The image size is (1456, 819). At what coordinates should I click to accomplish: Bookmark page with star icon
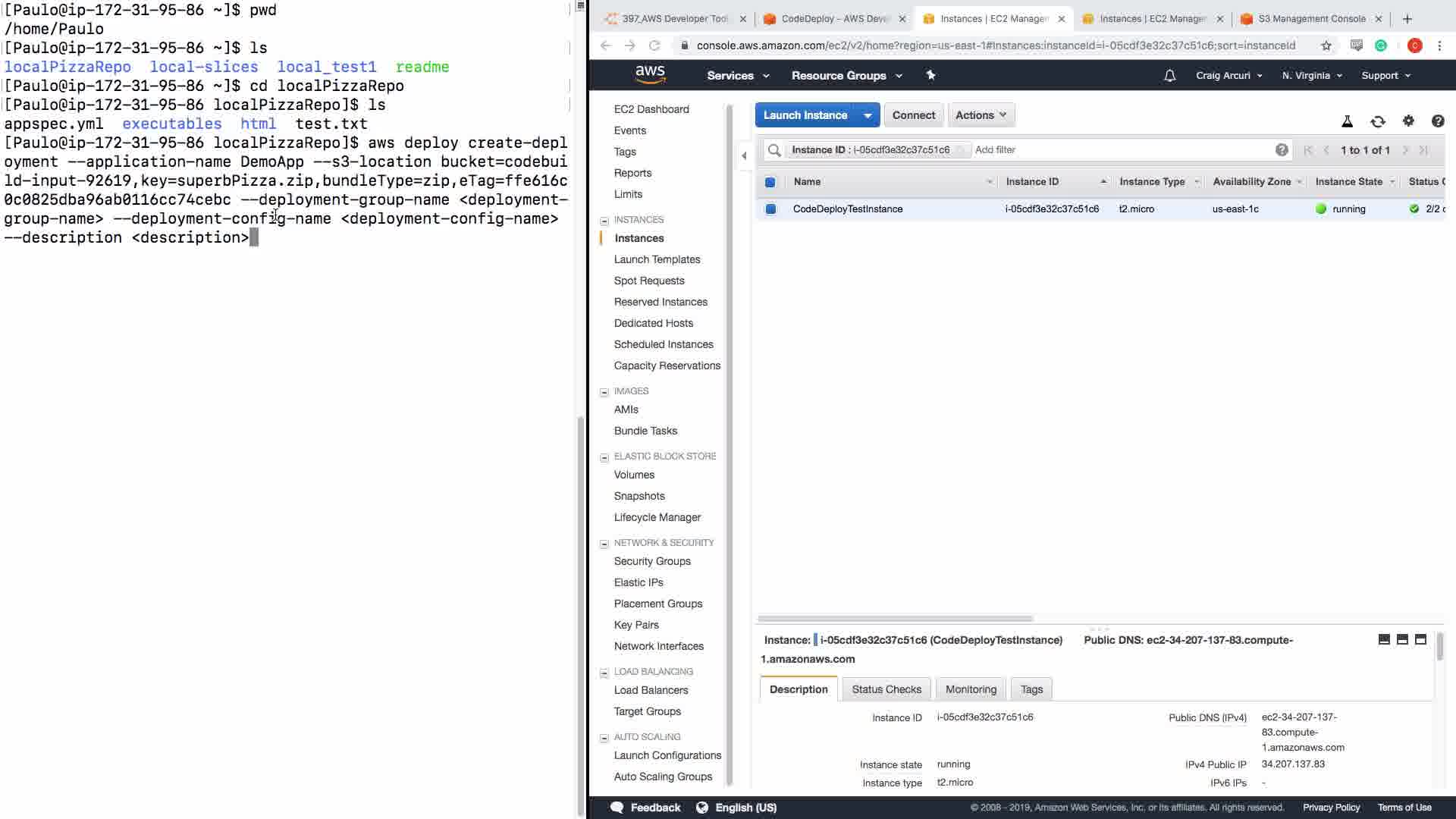(x=1326, y=45)
